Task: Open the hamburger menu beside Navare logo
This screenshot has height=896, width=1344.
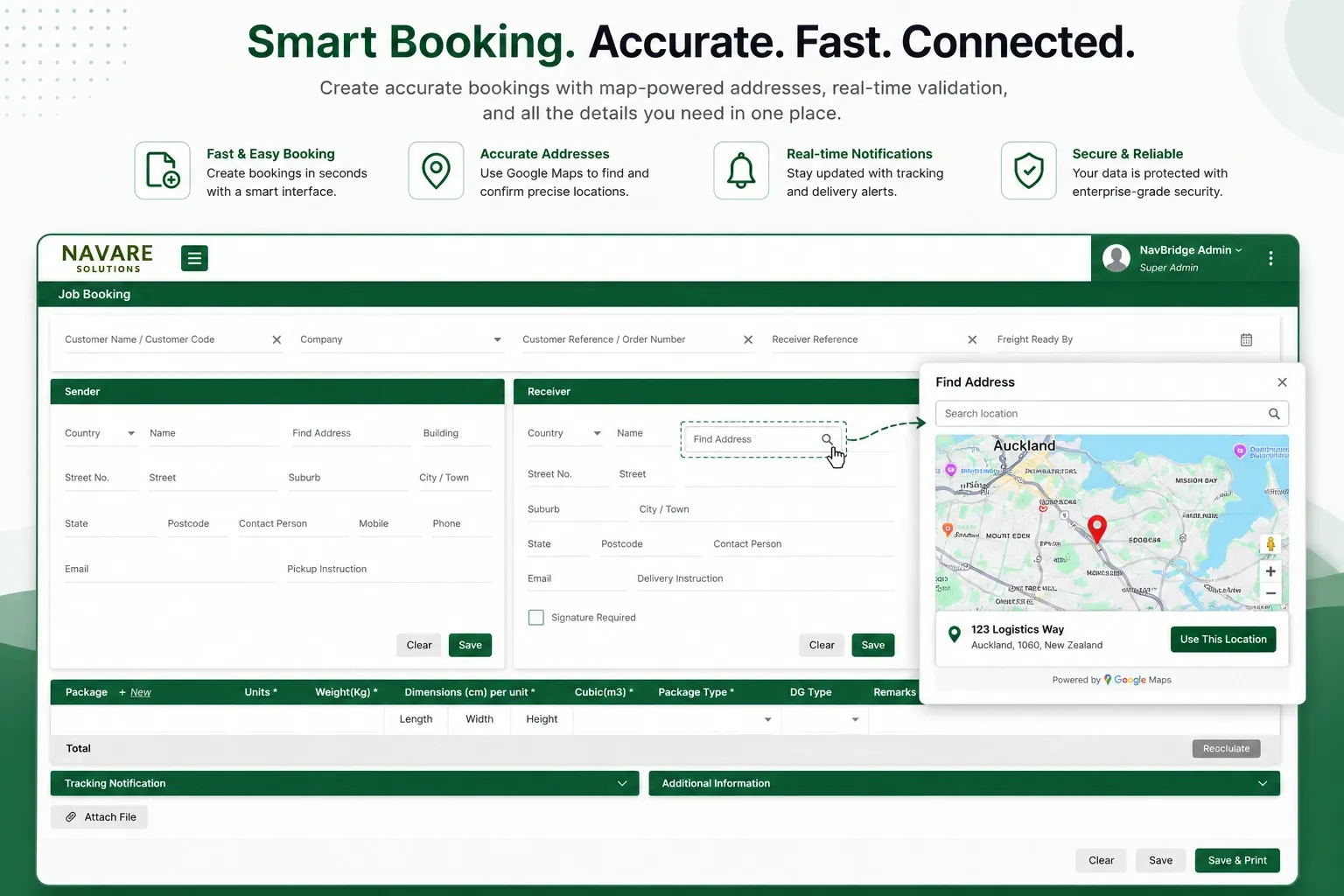Action: (194, 258)
